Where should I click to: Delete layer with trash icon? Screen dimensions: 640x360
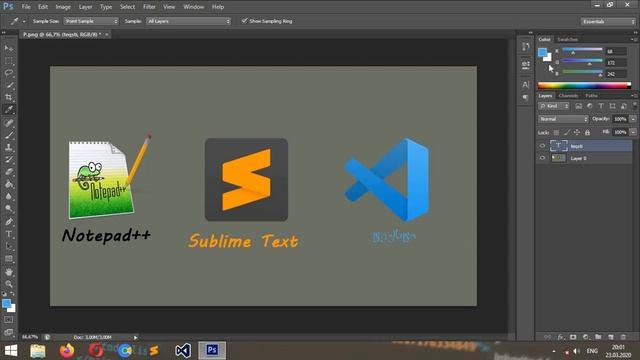click(x=623, y=337)
